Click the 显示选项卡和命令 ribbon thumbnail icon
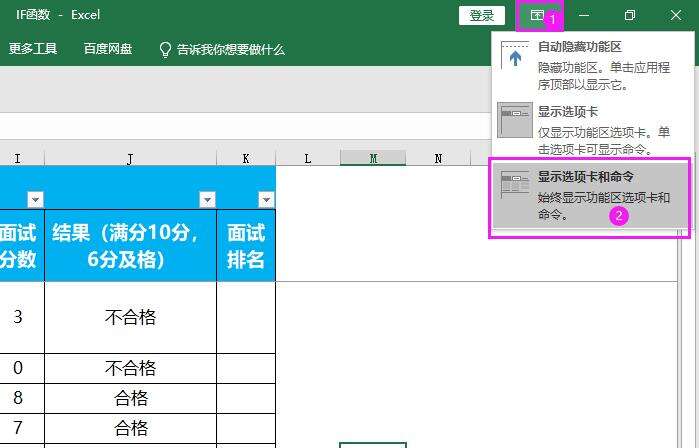699x448 pixels. pyautogui.click(x=515, y=184)
